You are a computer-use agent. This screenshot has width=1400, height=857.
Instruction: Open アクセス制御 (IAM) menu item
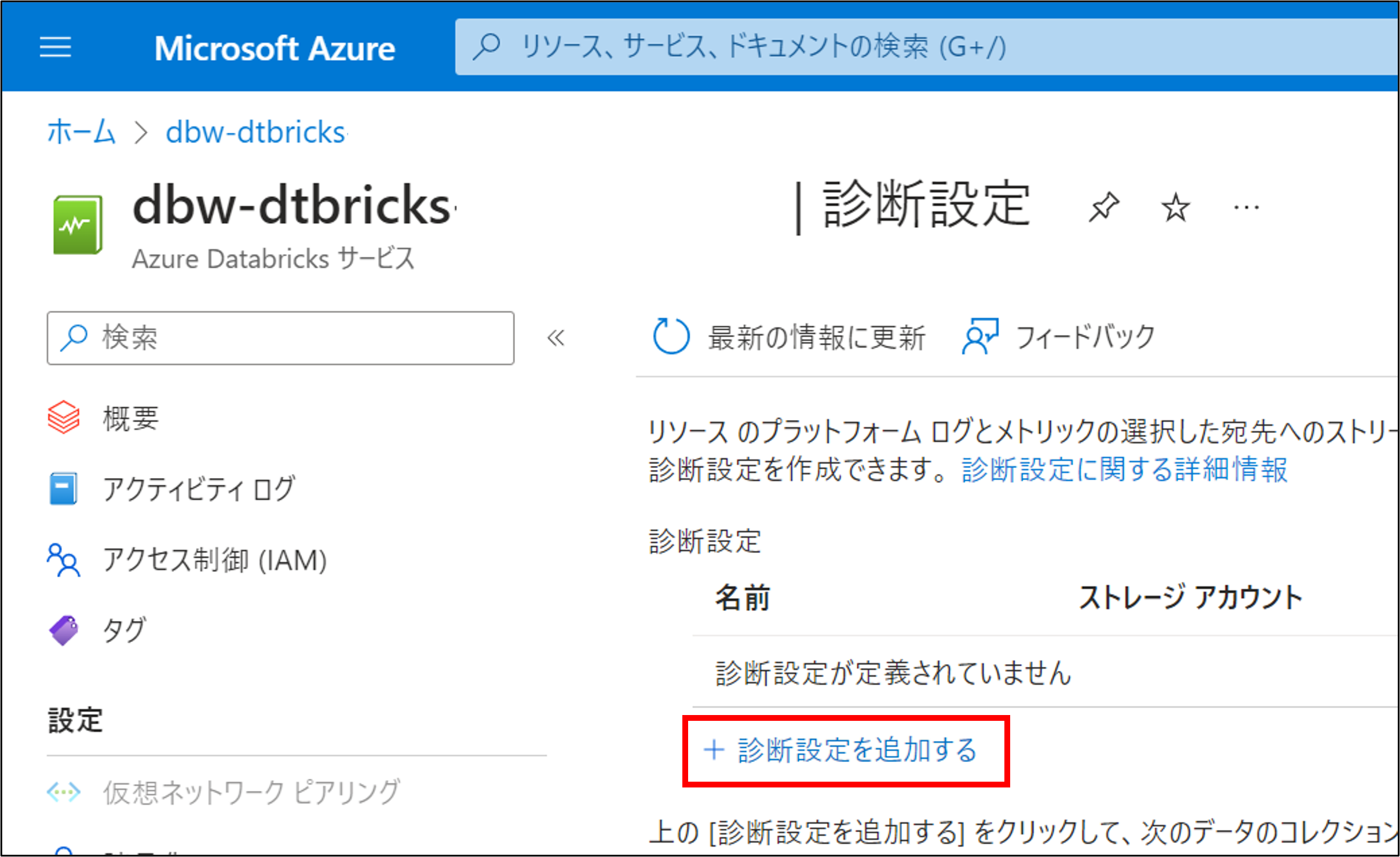click(214, 560)
